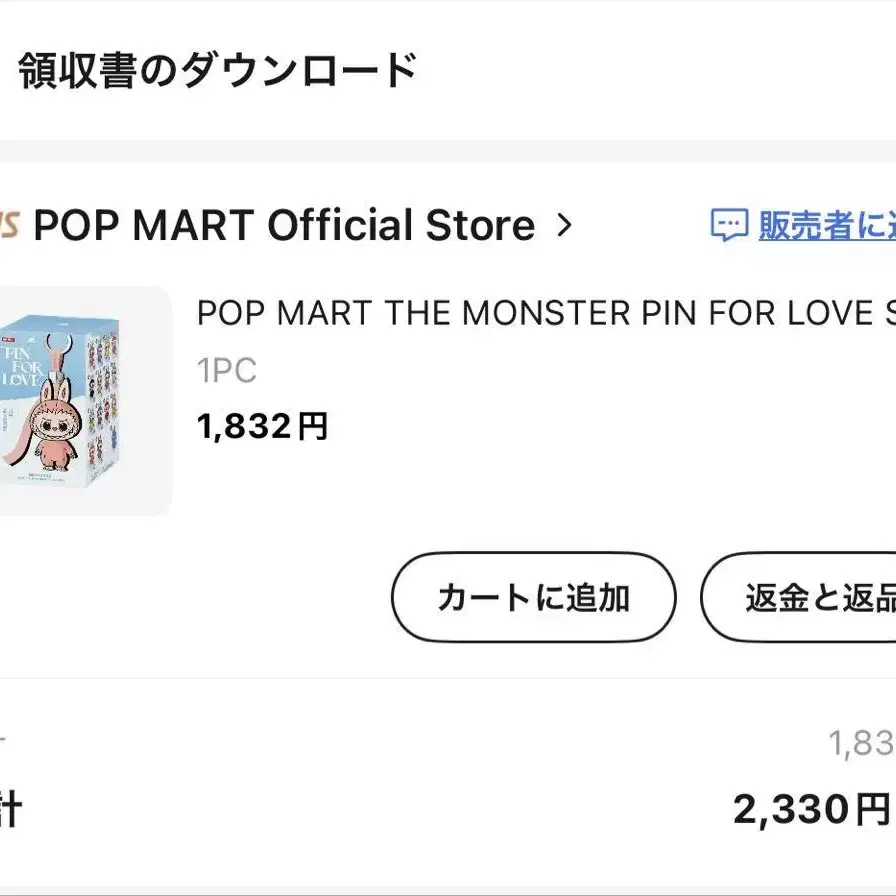Open the POP MART Official Store page
The image size is (896, 896).
(x=283, y=226)
